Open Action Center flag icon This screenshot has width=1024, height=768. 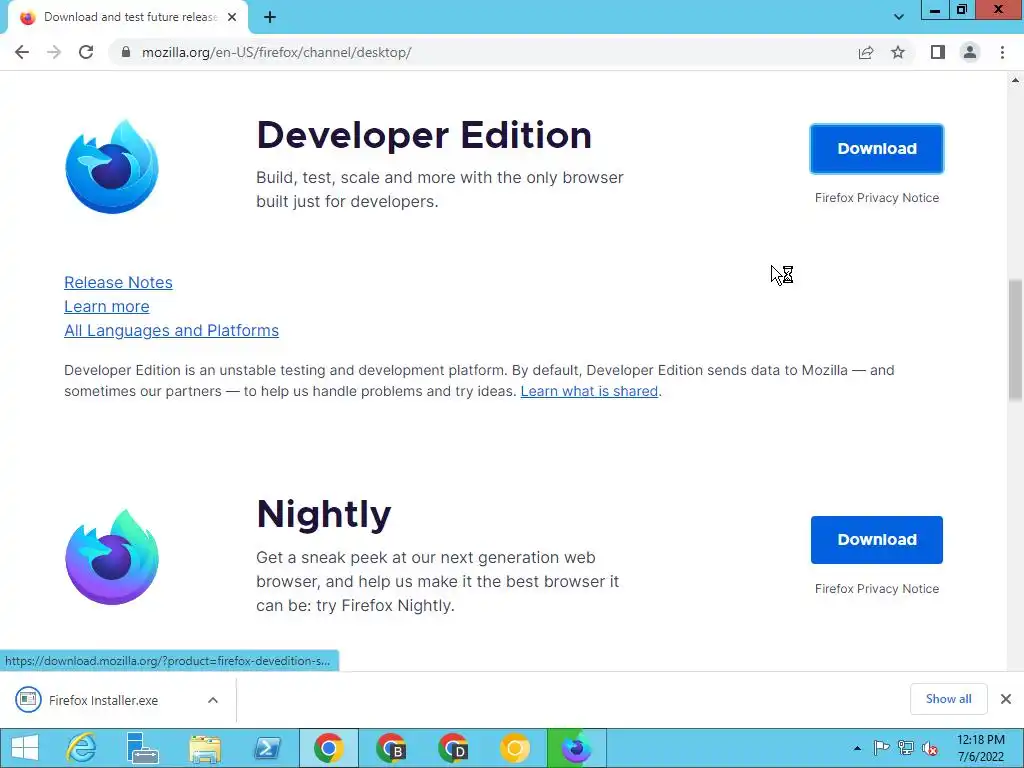point(881,748)
